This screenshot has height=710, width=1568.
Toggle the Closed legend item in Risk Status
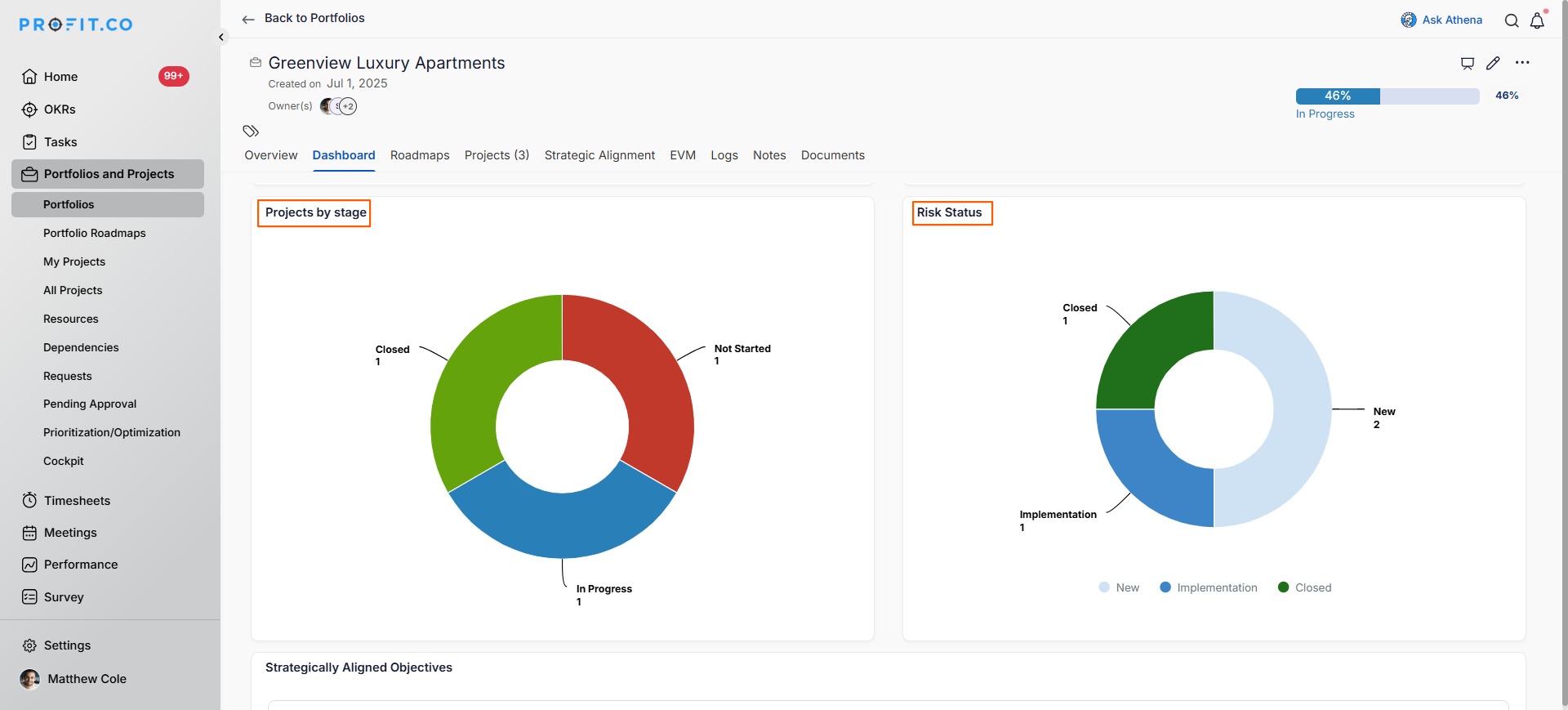(1304, 587)
